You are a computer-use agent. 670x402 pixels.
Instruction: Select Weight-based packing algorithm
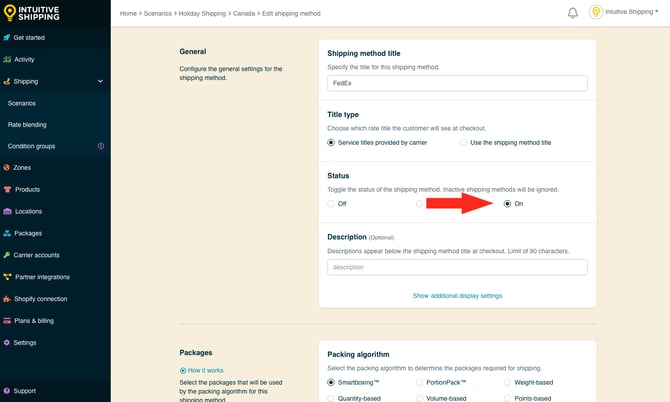508,382
